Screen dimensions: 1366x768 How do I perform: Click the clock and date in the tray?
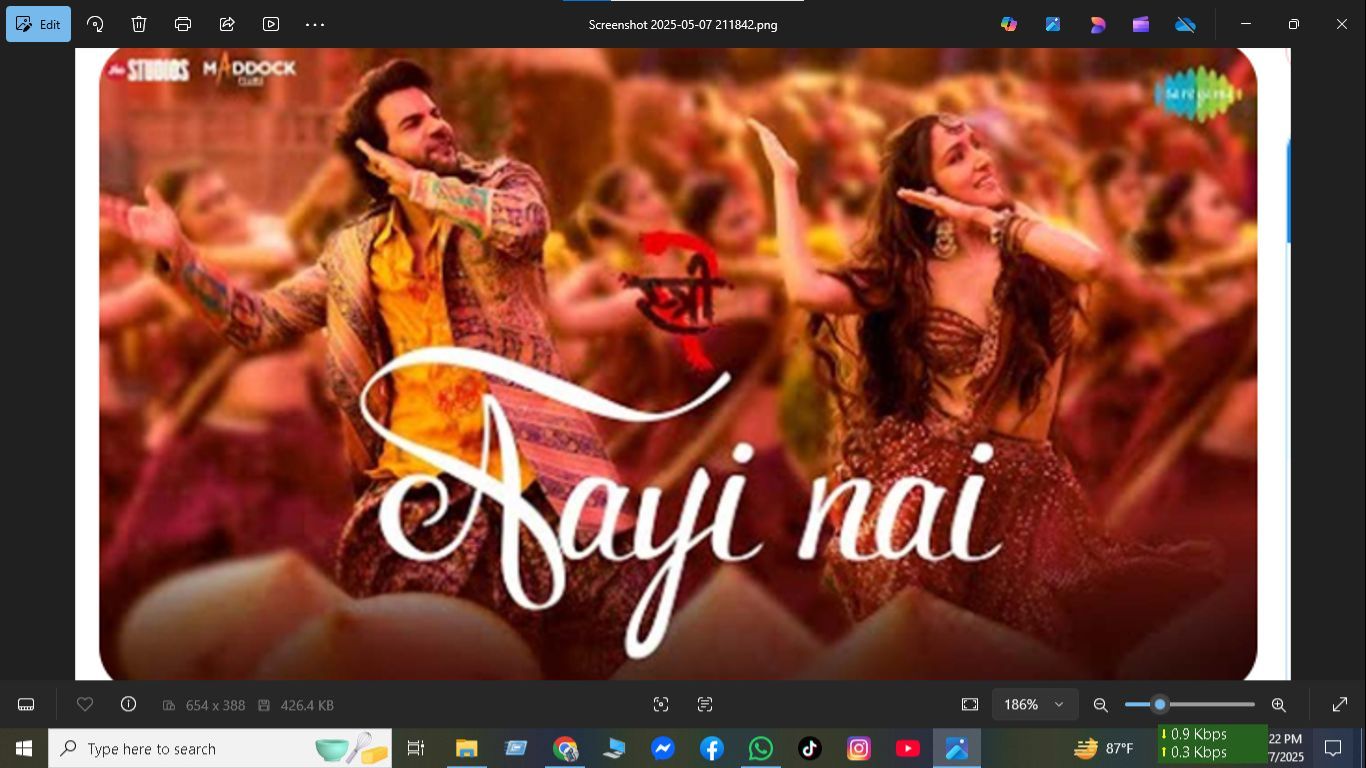coord(1286,748)
